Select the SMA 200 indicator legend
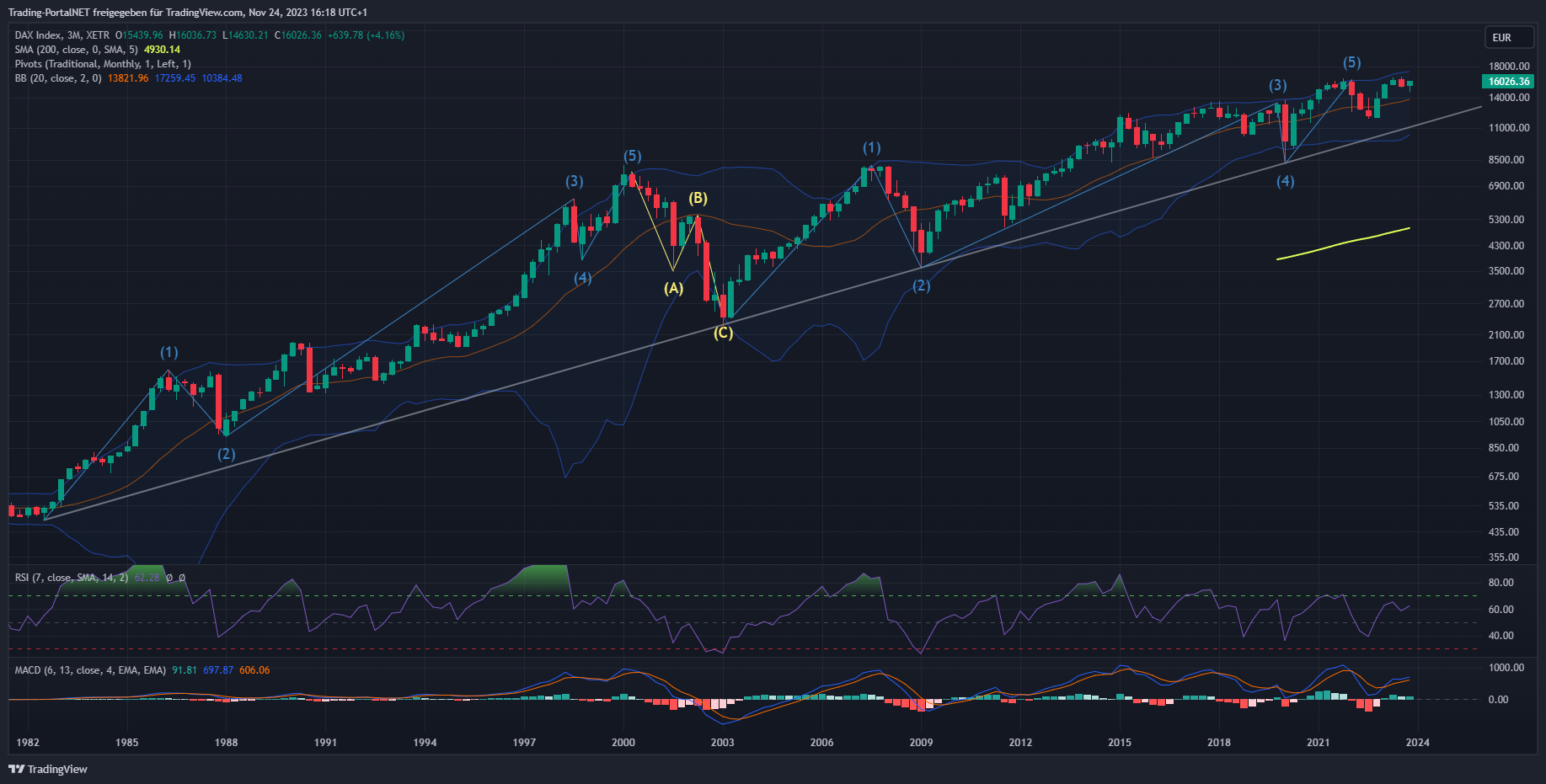This screenshot has height=784, width=1546. point(76,50)
